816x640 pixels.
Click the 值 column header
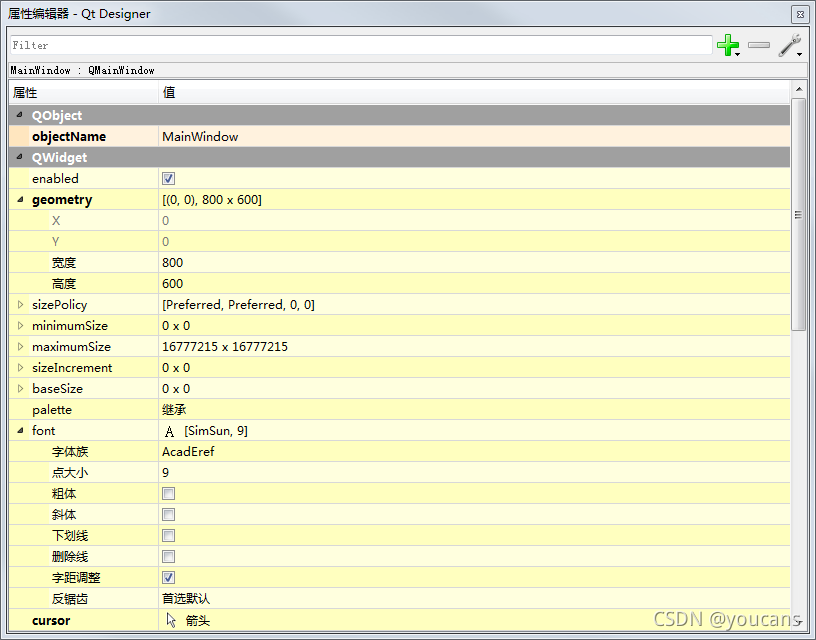coord(474,93)
